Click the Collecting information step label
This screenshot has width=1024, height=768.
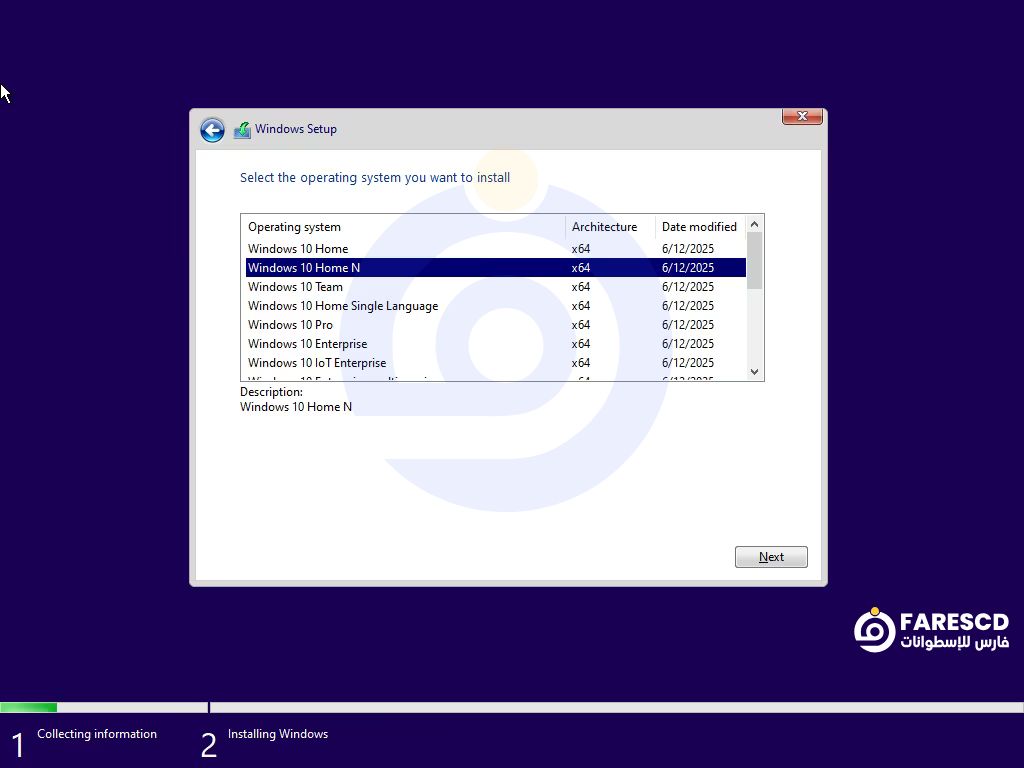pyautogui.click(x=97, y=734)
